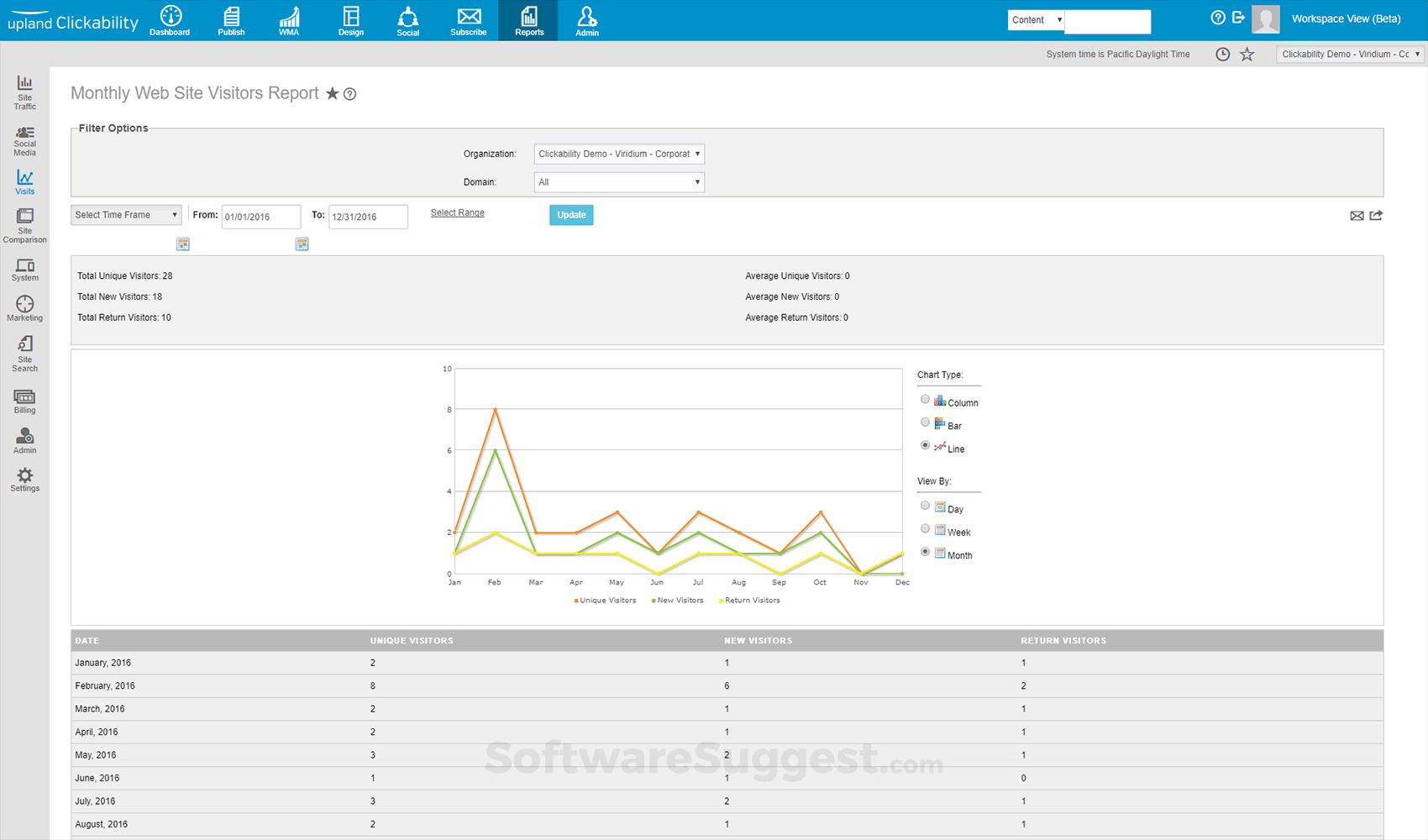Open the Site Comparison section
This screenshot has width=1428, height=840.
24,225
